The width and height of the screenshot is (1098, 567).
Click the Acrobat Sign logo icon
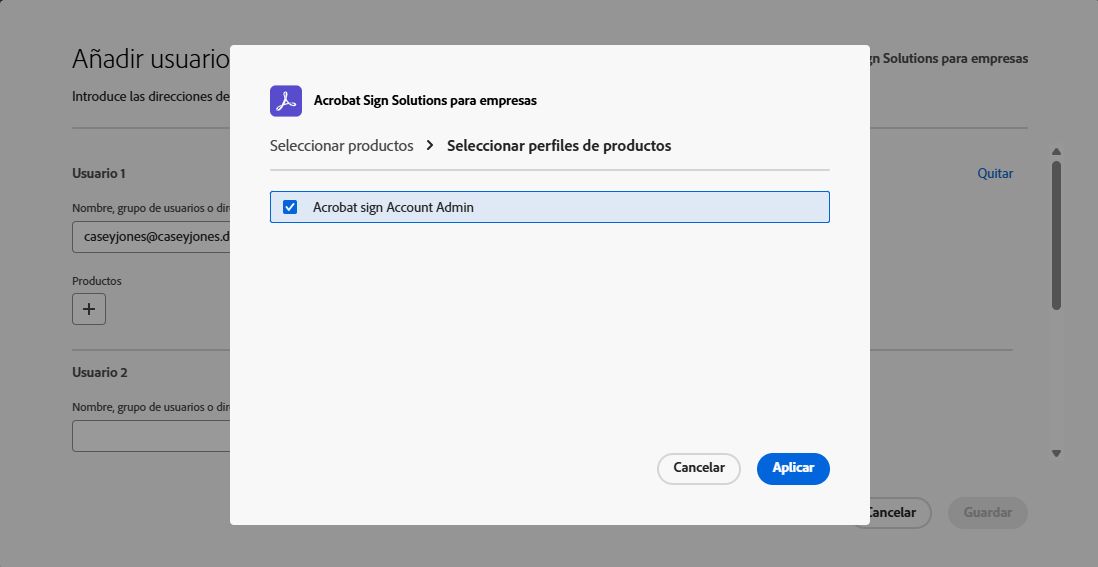[286, 101]
